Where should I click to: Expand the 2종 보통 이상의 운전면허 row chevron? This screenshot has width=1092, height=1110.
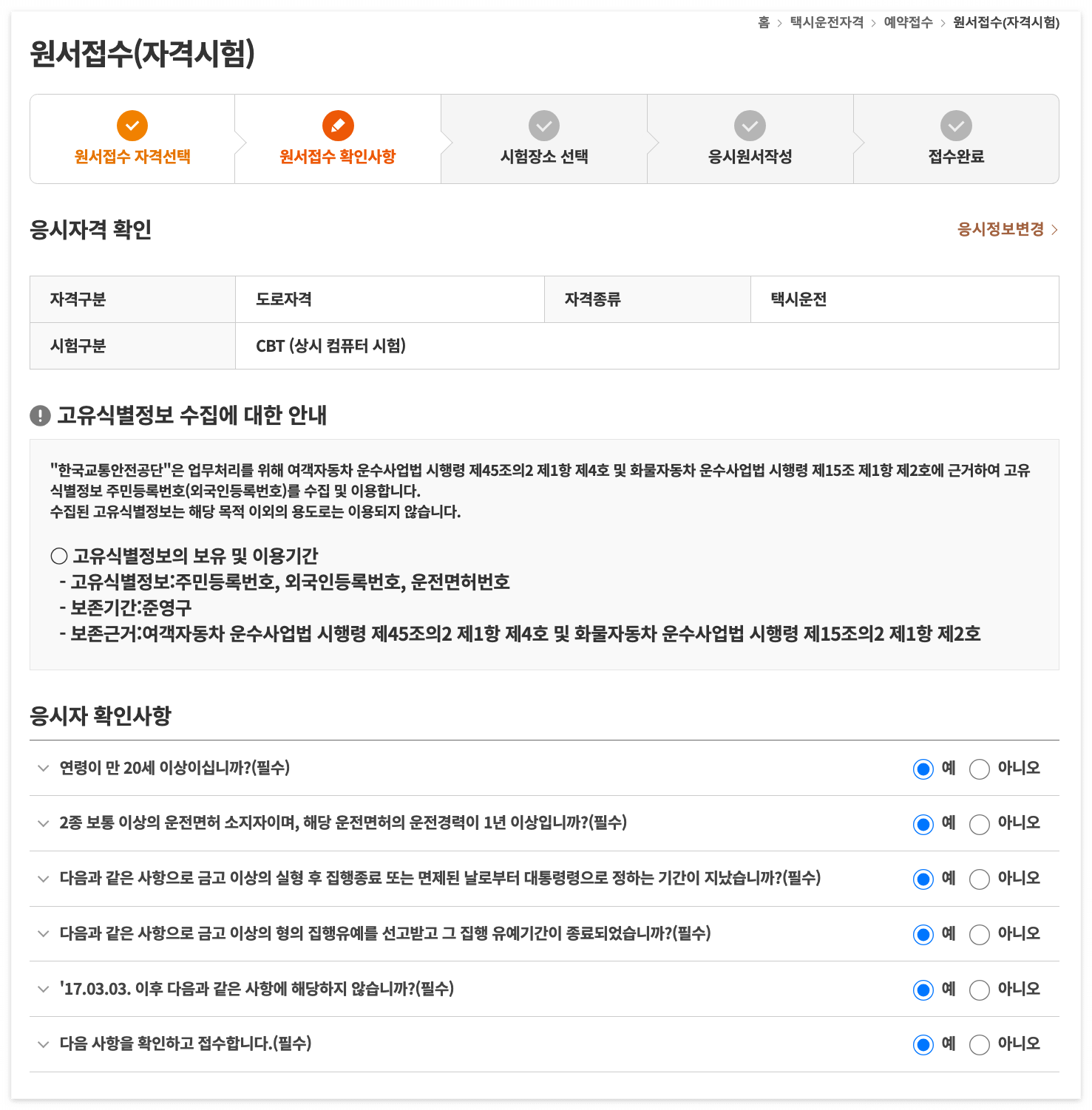pyautogui.click(x=43, y=823)
